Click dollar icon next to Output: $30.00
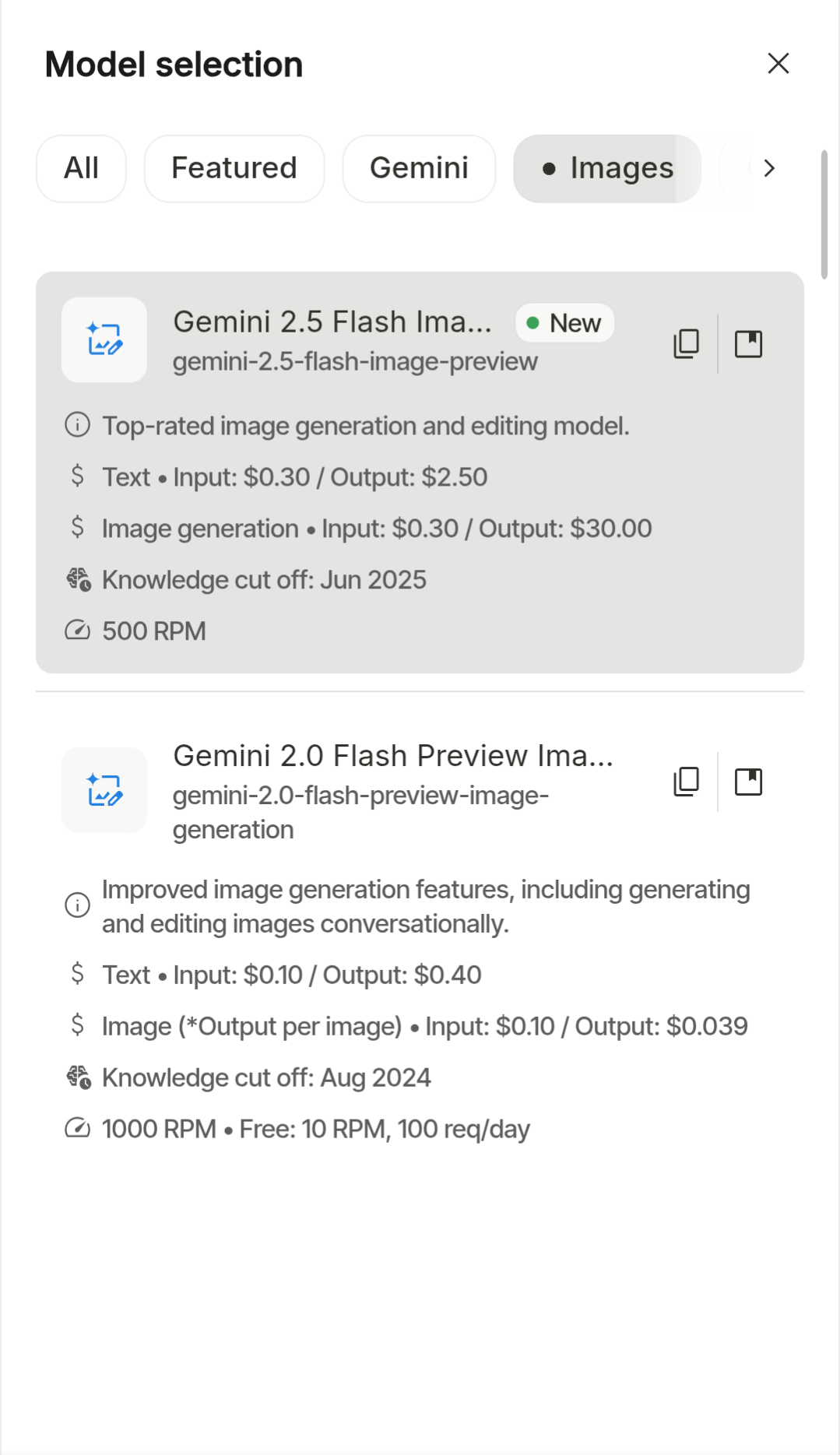 pos(77,527)
